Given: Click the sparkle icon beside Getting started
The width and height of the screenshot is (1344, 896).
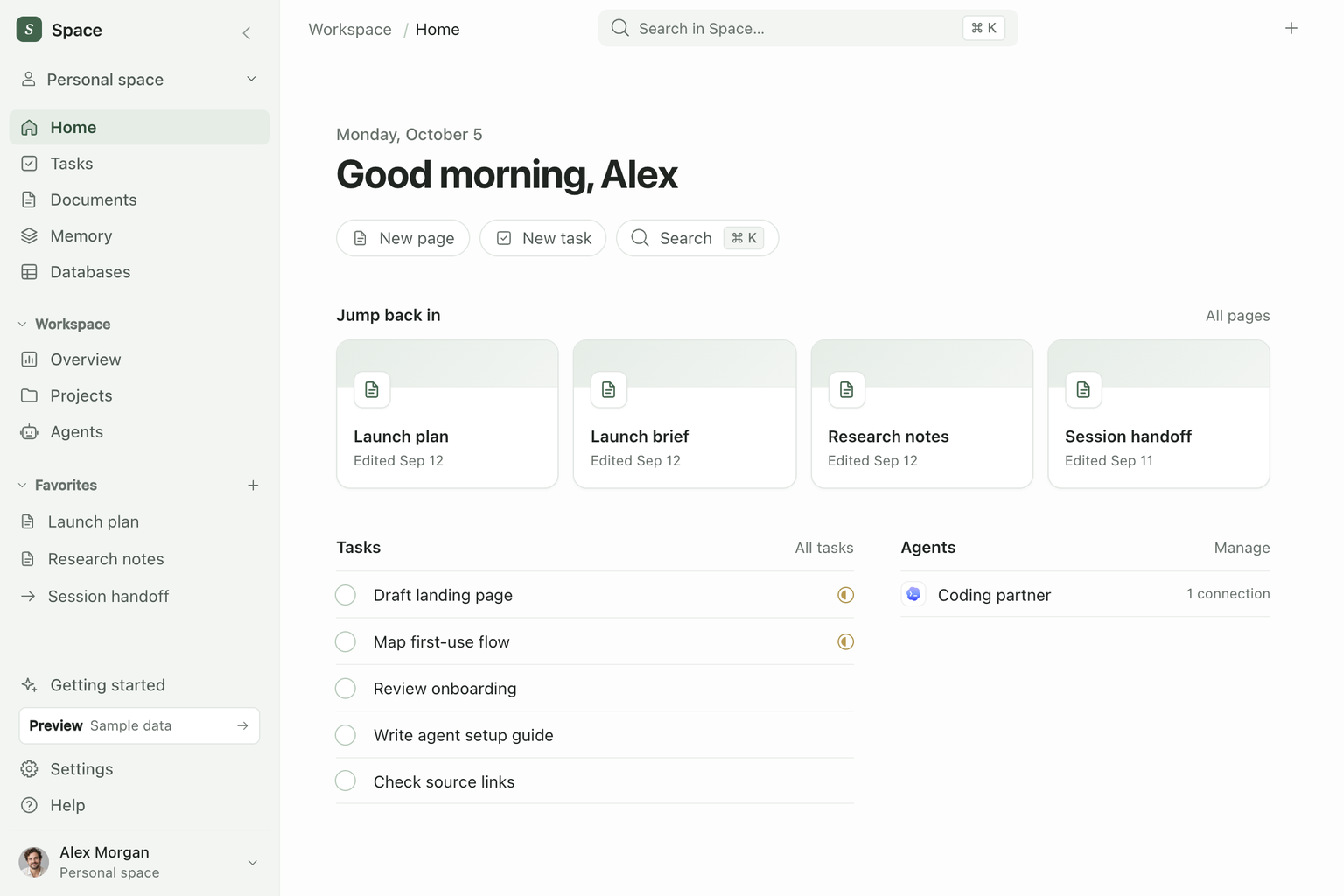Looking at the screenshot, I should coord(29,685).
